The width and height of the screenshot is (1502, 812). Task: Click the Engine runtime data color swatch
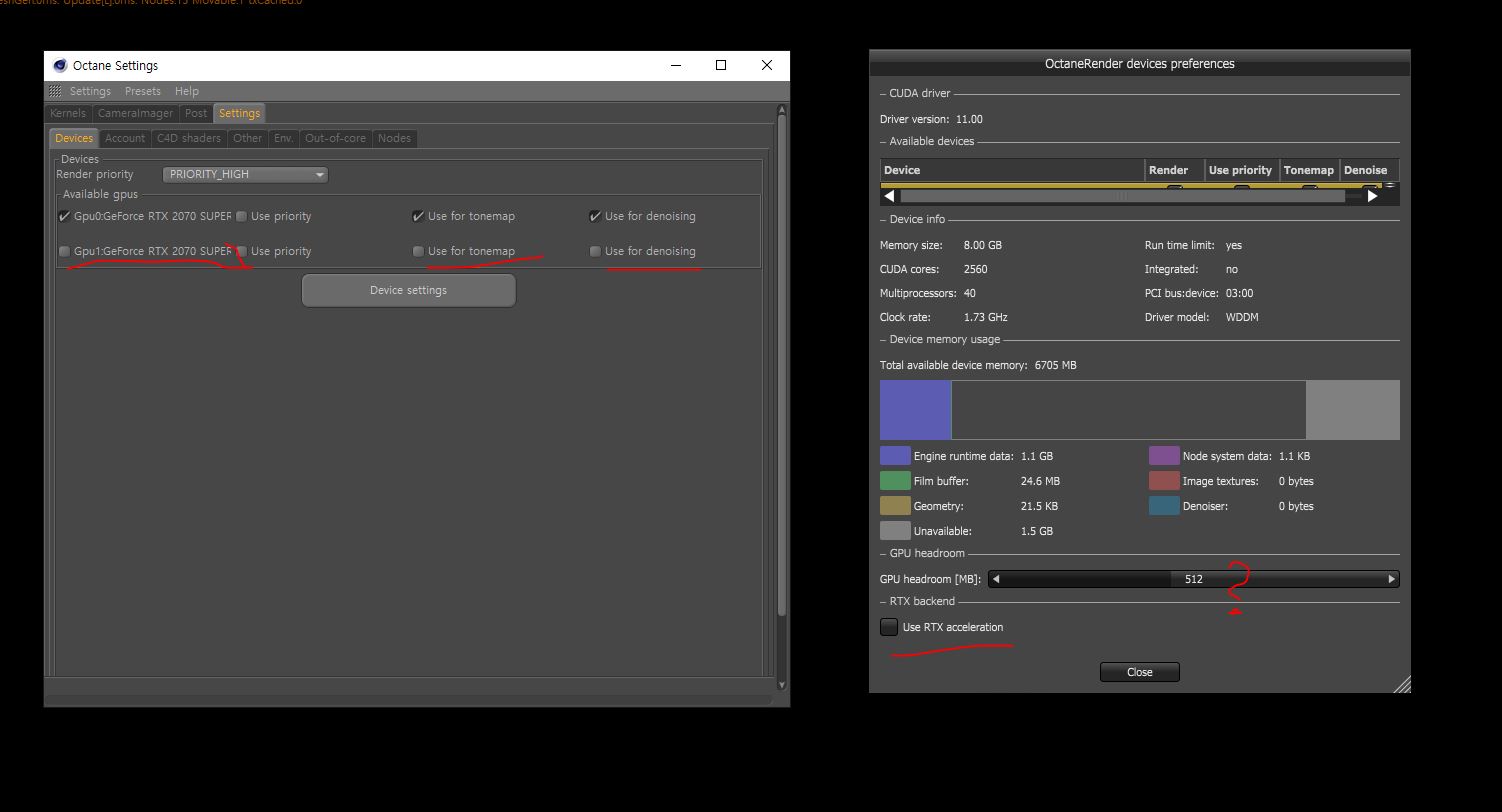[895, 456]
